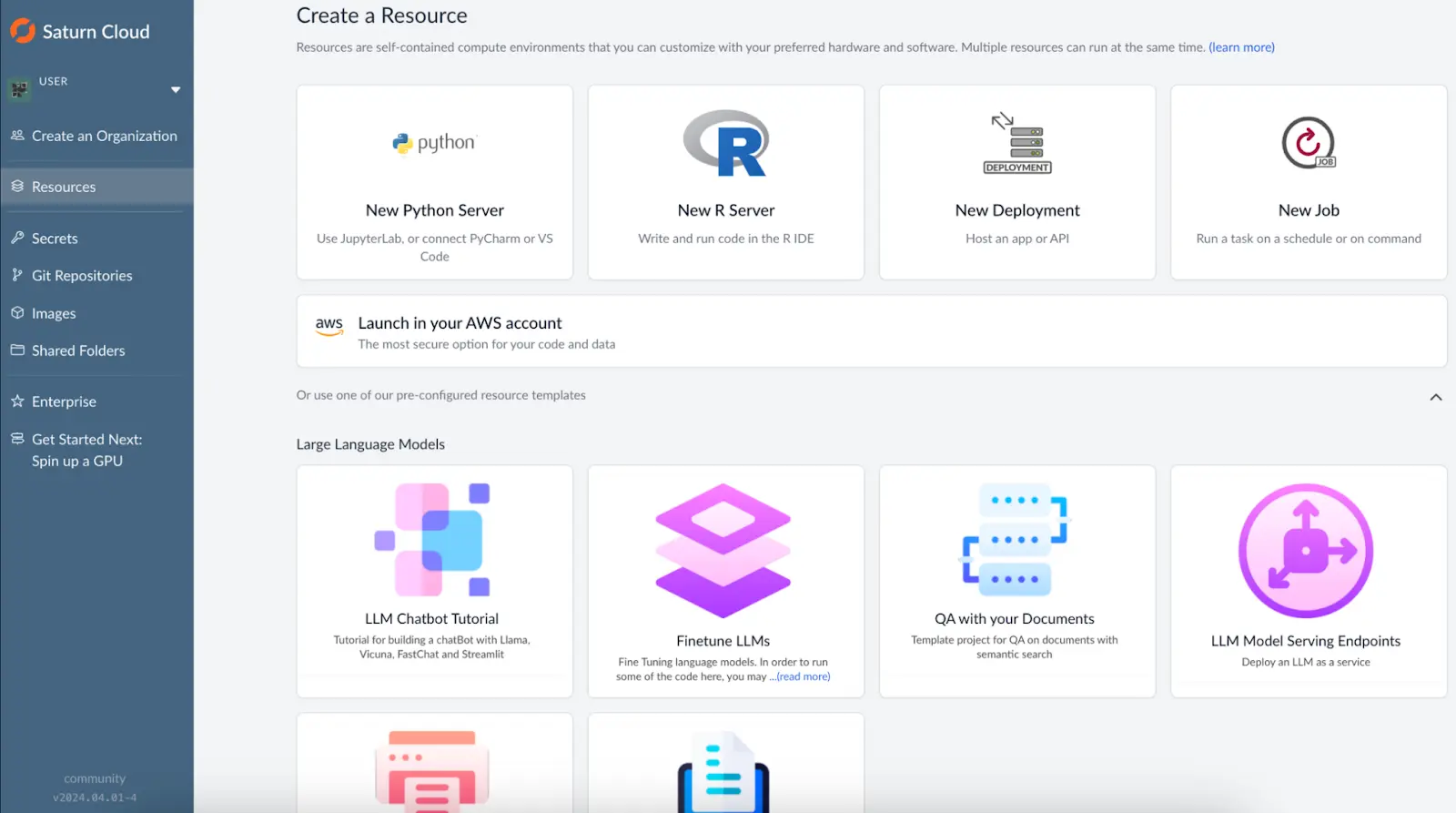
Task: Click the Job refresh-circle icon
Action: click(1309, 143)
